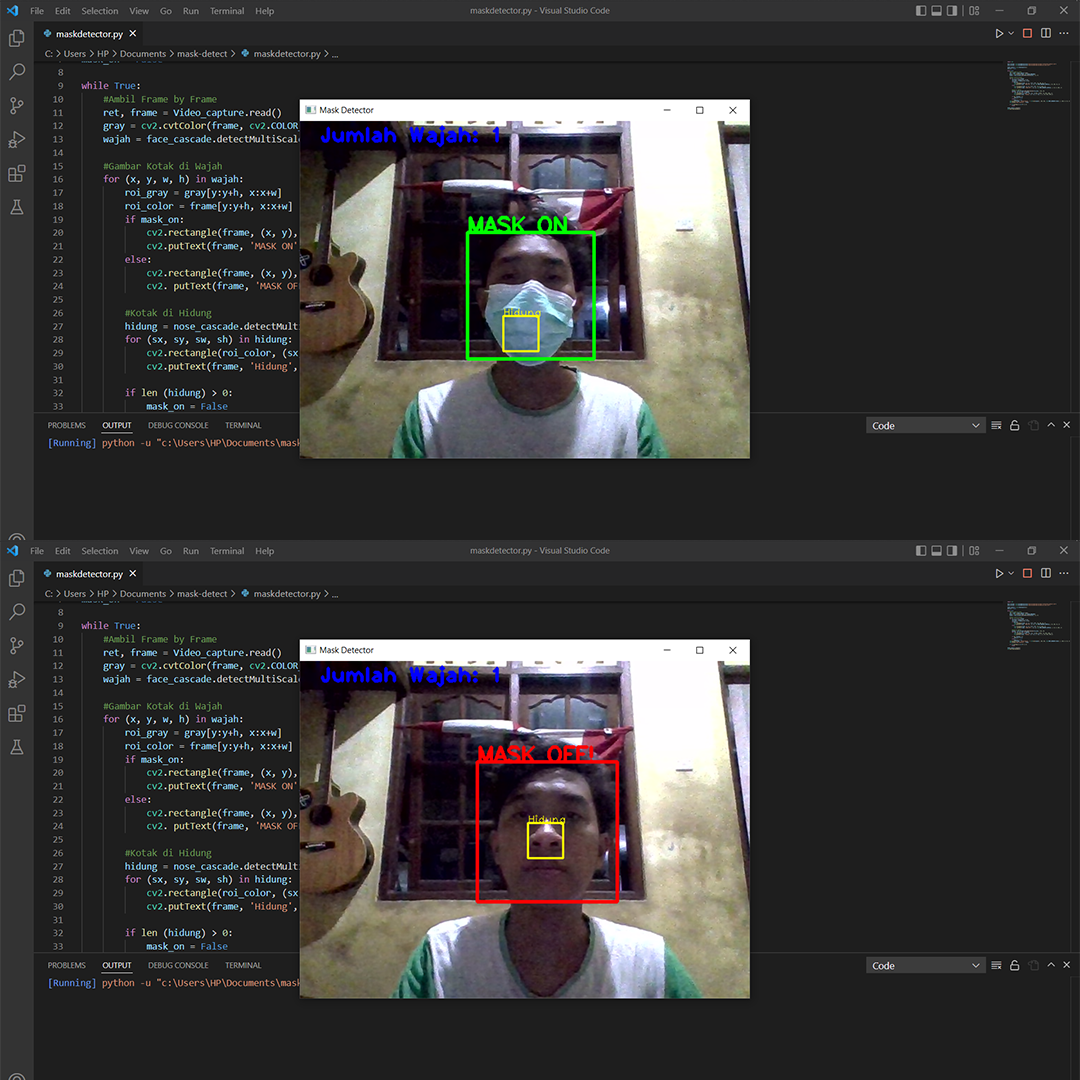This screenshot has width=1080, height=1080.
Task: Open Run and Debug in top window
Action: coord(16,140)
